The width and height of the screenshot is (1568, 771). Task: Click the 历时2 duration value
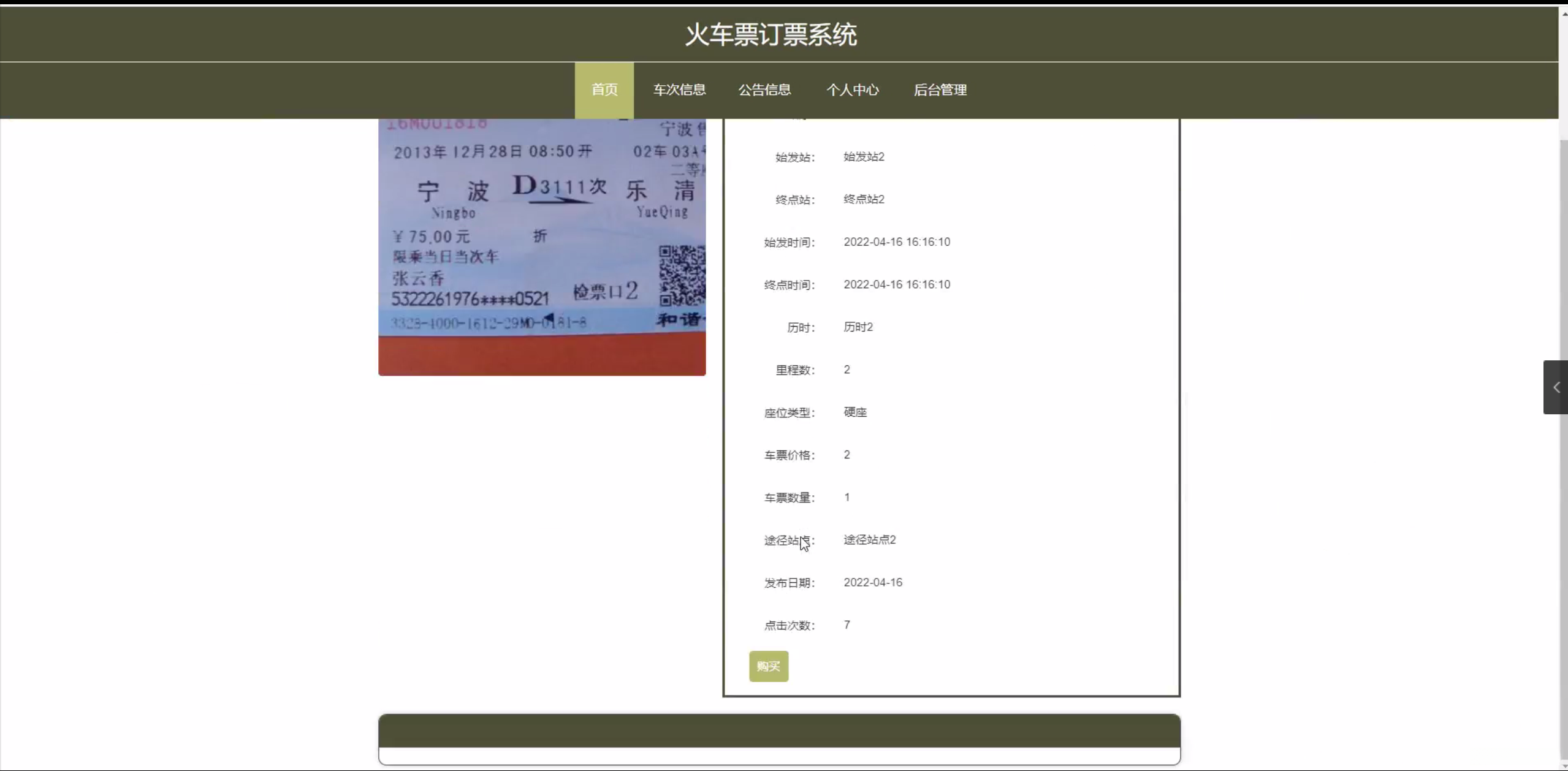[858, 327]
